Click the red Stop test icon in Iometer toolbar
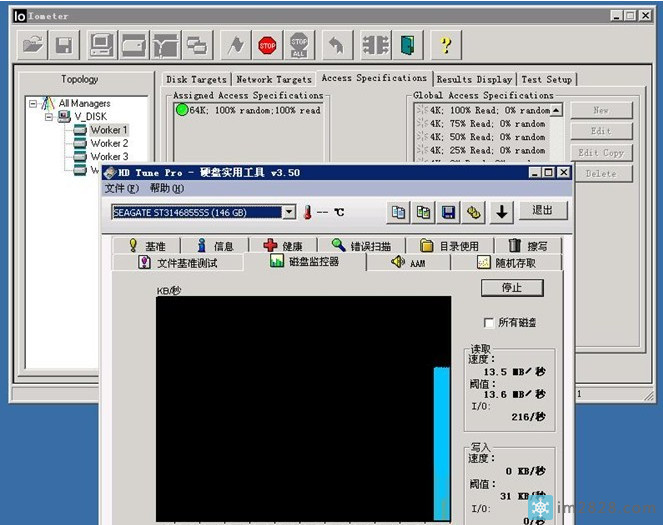The width and height of the screenshot is (663, 525). tap(267, 45)
